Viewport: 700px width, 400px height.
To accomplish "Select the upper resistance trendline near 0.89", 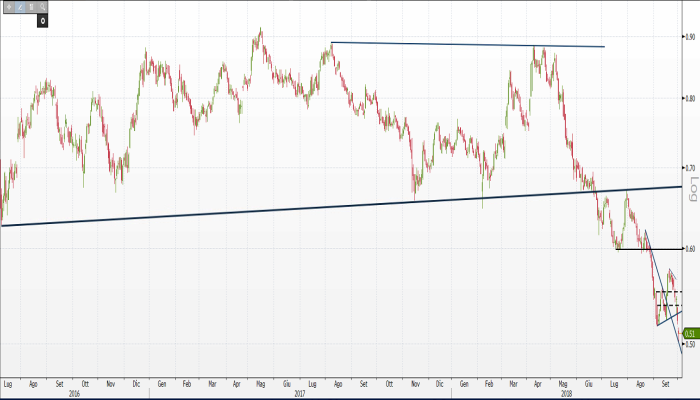I will click(x=468, y=44).
